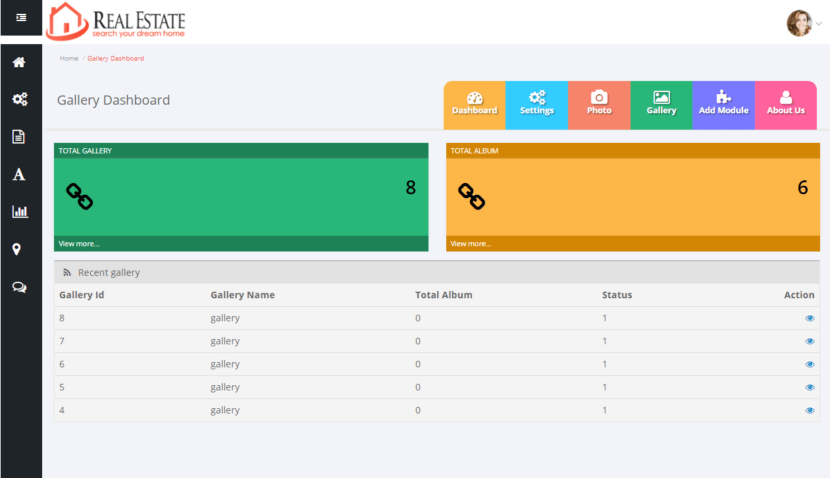Open the map marker icon in sidebar
Image resolution: width=830 pixels, height=478 pixels.
click(x=16, y=249)
